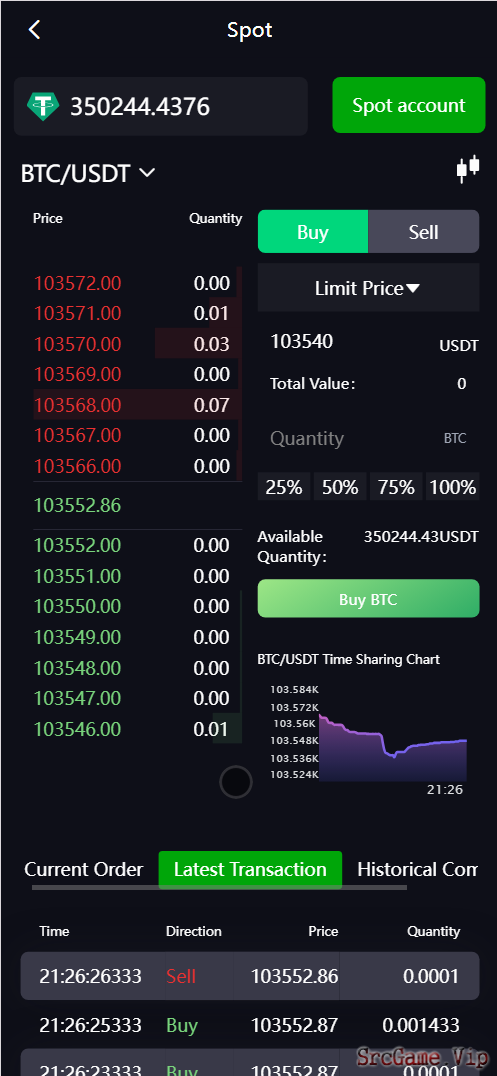Tap the round floating circle button
The image size is (497, 1076).
(235, 782)
